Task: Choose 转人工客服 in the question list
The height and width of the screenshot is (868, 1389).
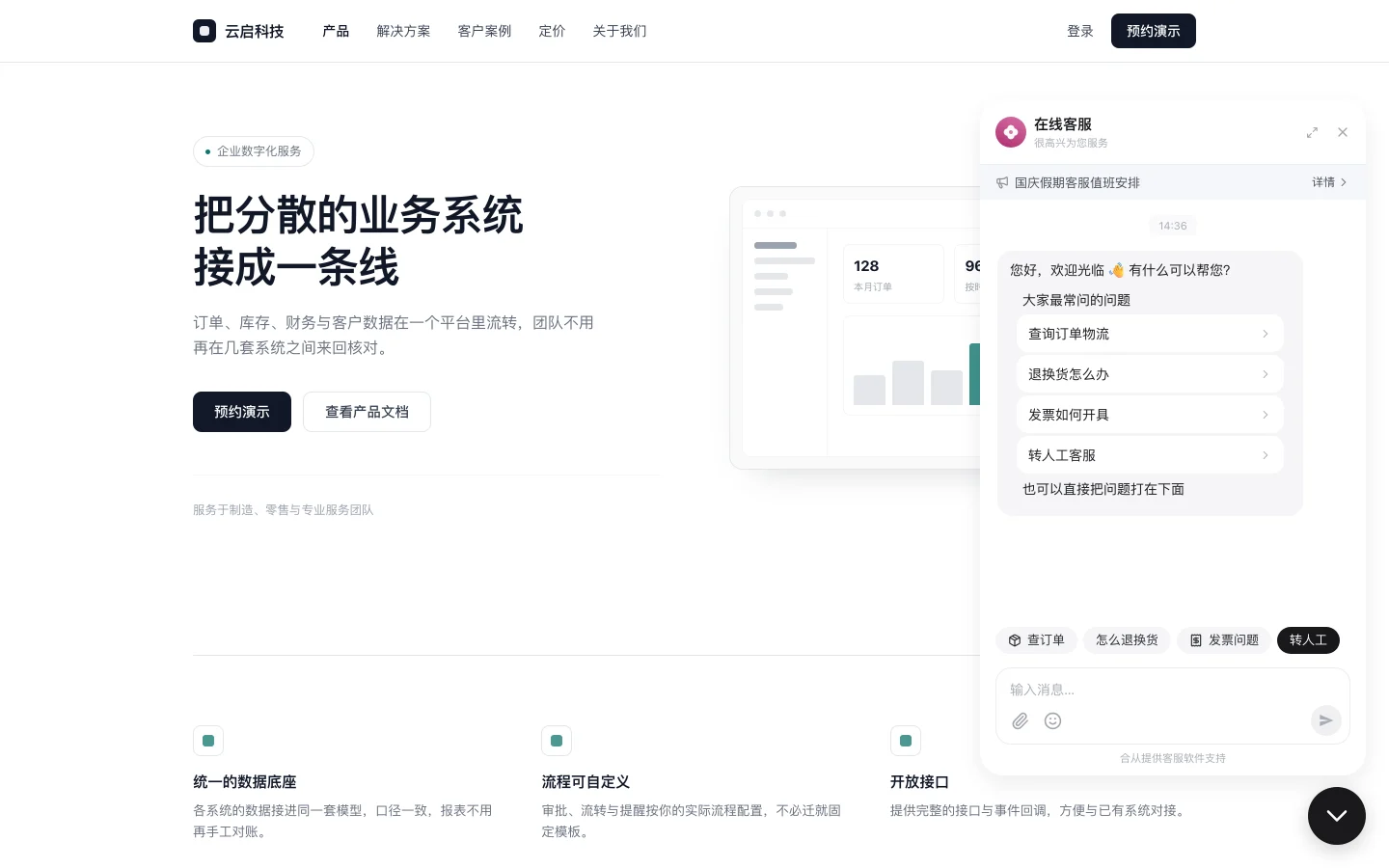Action: (1150, 455)
